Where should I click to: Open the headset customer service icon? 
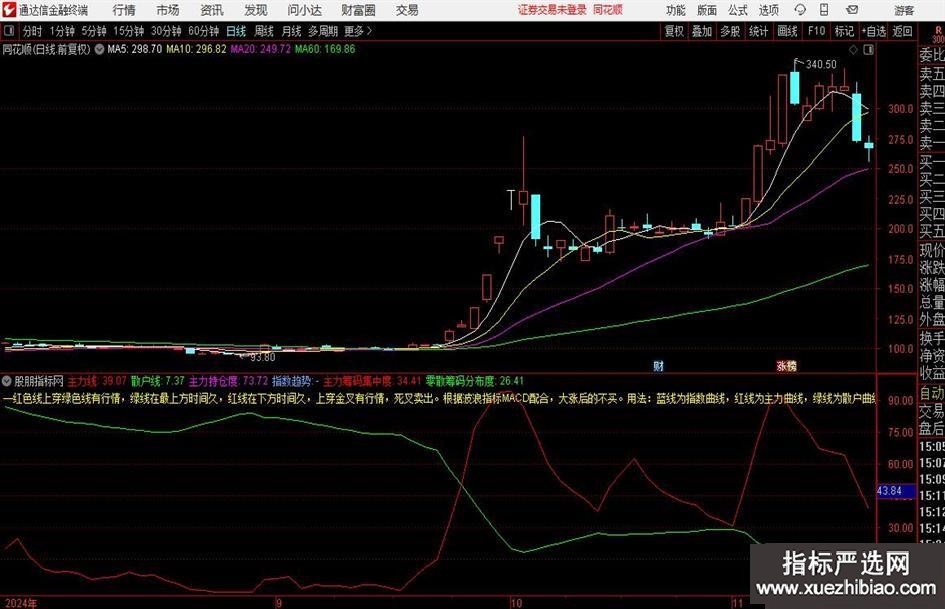[800, 10]
